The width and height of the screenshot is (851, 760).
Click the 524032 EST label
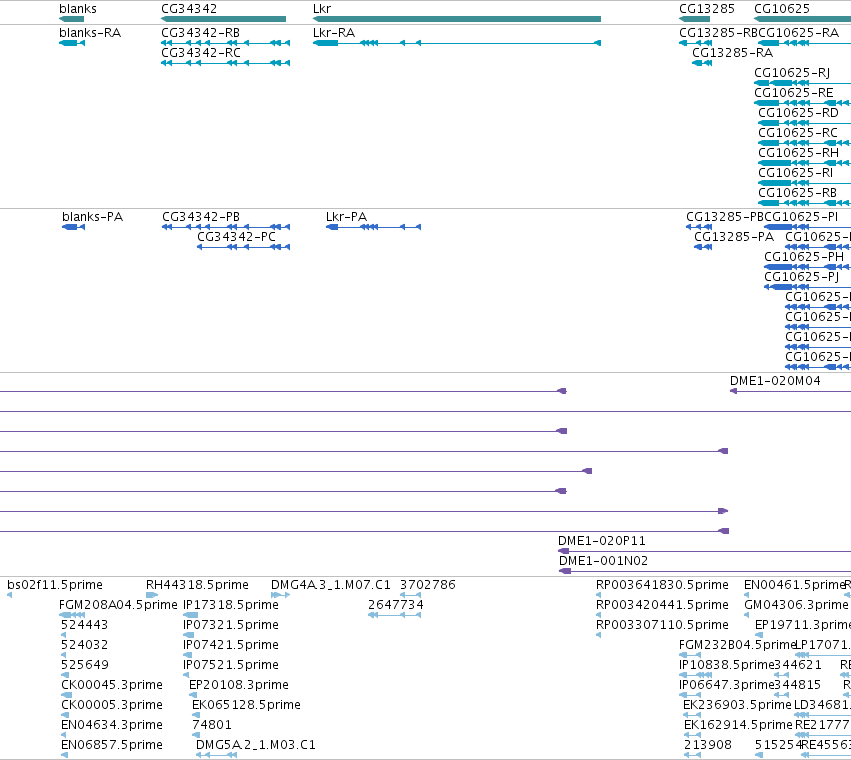pos(85,645)
